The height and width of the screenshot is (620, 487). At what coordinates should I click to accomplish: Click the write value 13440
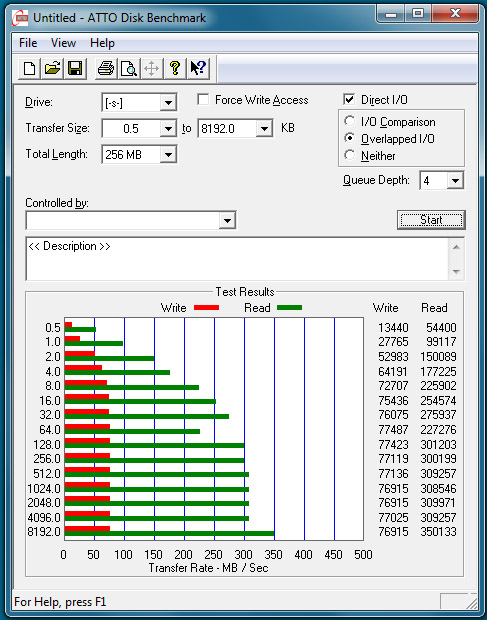pos(393,328)
